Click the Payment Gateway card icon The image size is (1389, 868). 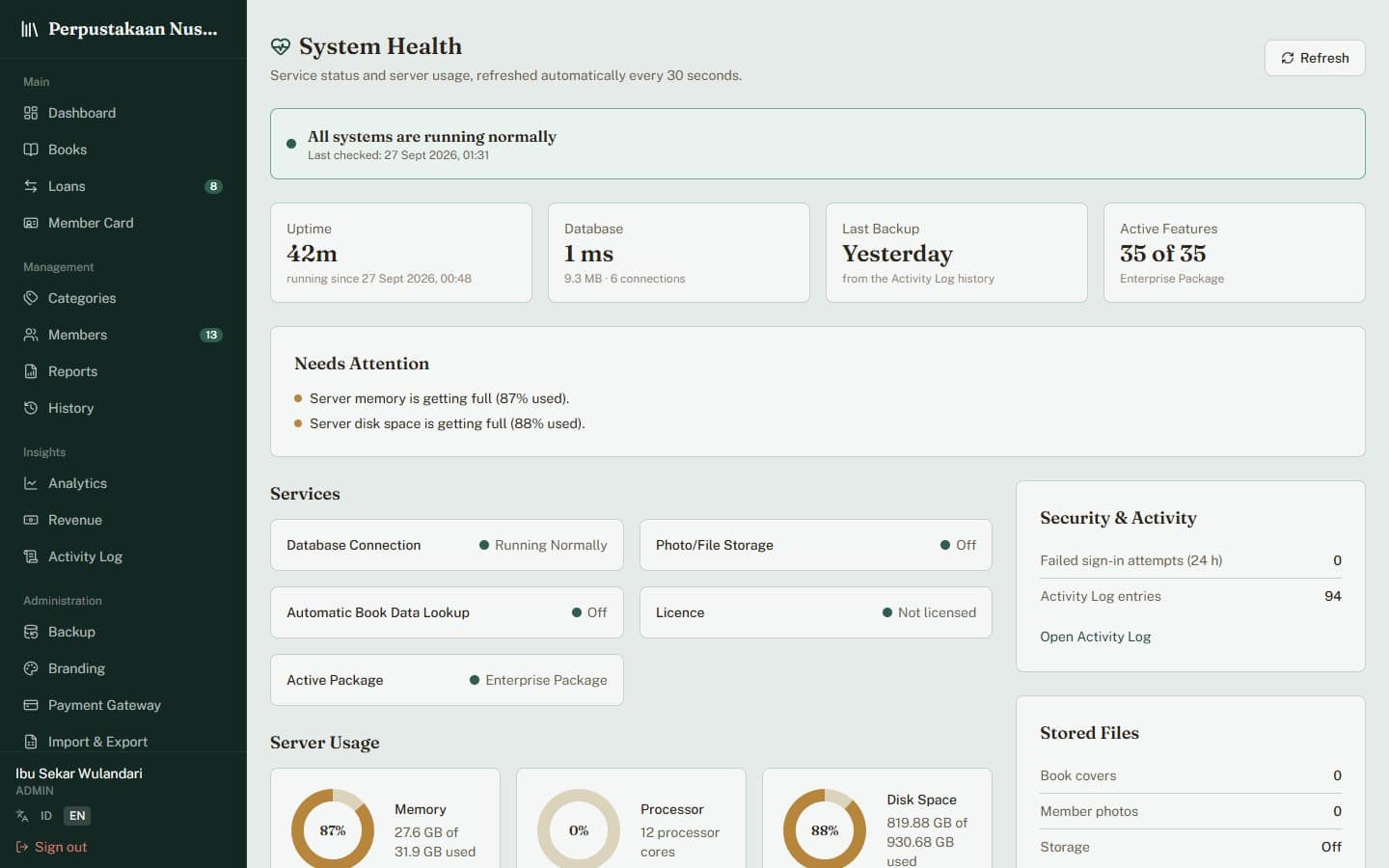click(31, 705)
